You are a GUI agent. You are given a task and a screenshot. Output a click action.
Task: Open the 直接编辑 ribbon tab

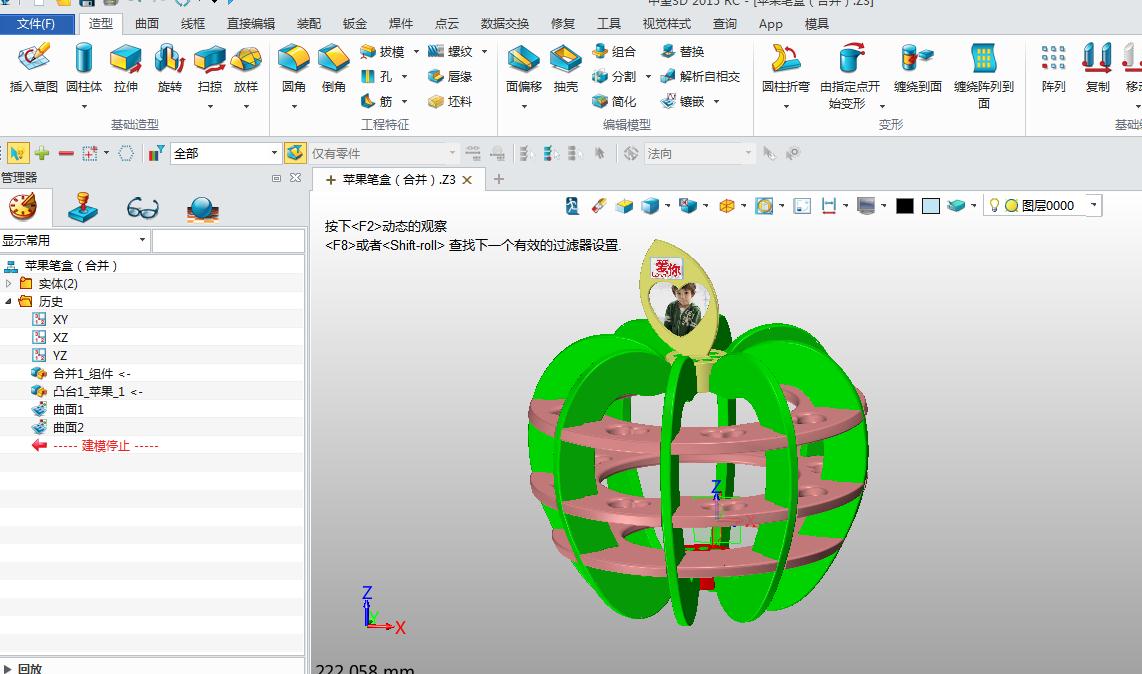click(251, 24)
